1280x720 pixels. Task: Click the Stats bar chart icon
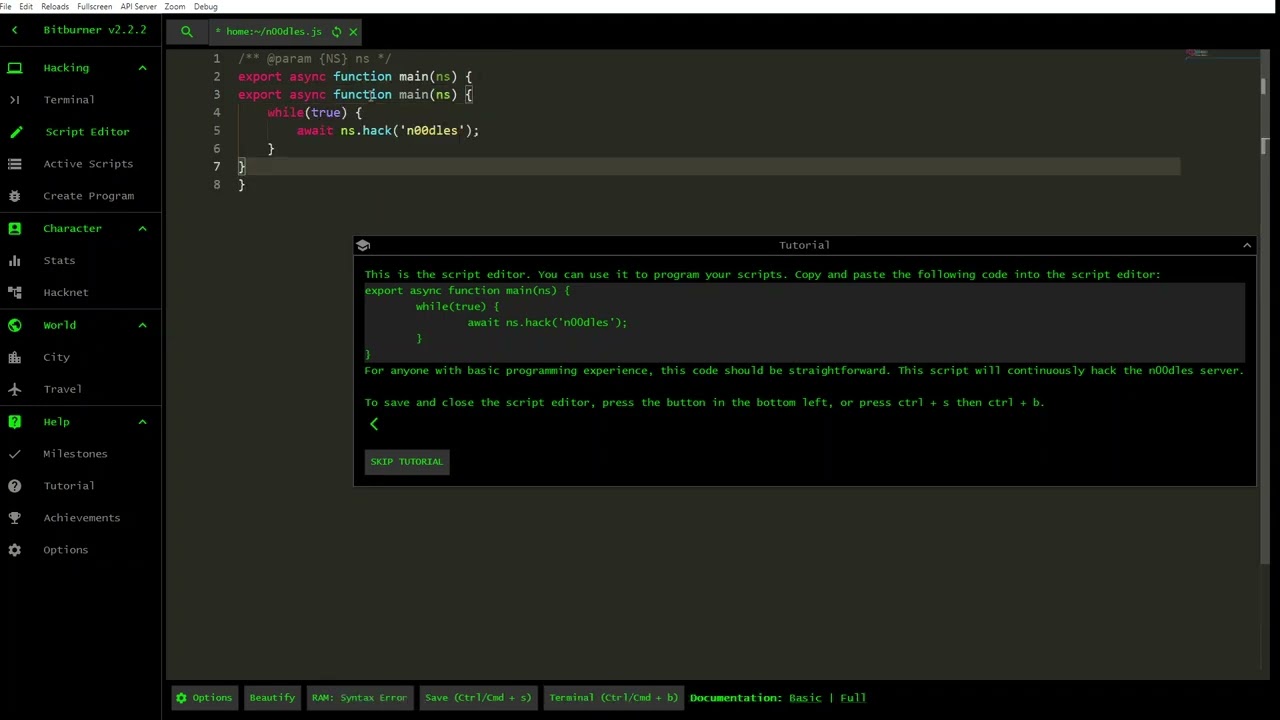[x=15, y=261]
